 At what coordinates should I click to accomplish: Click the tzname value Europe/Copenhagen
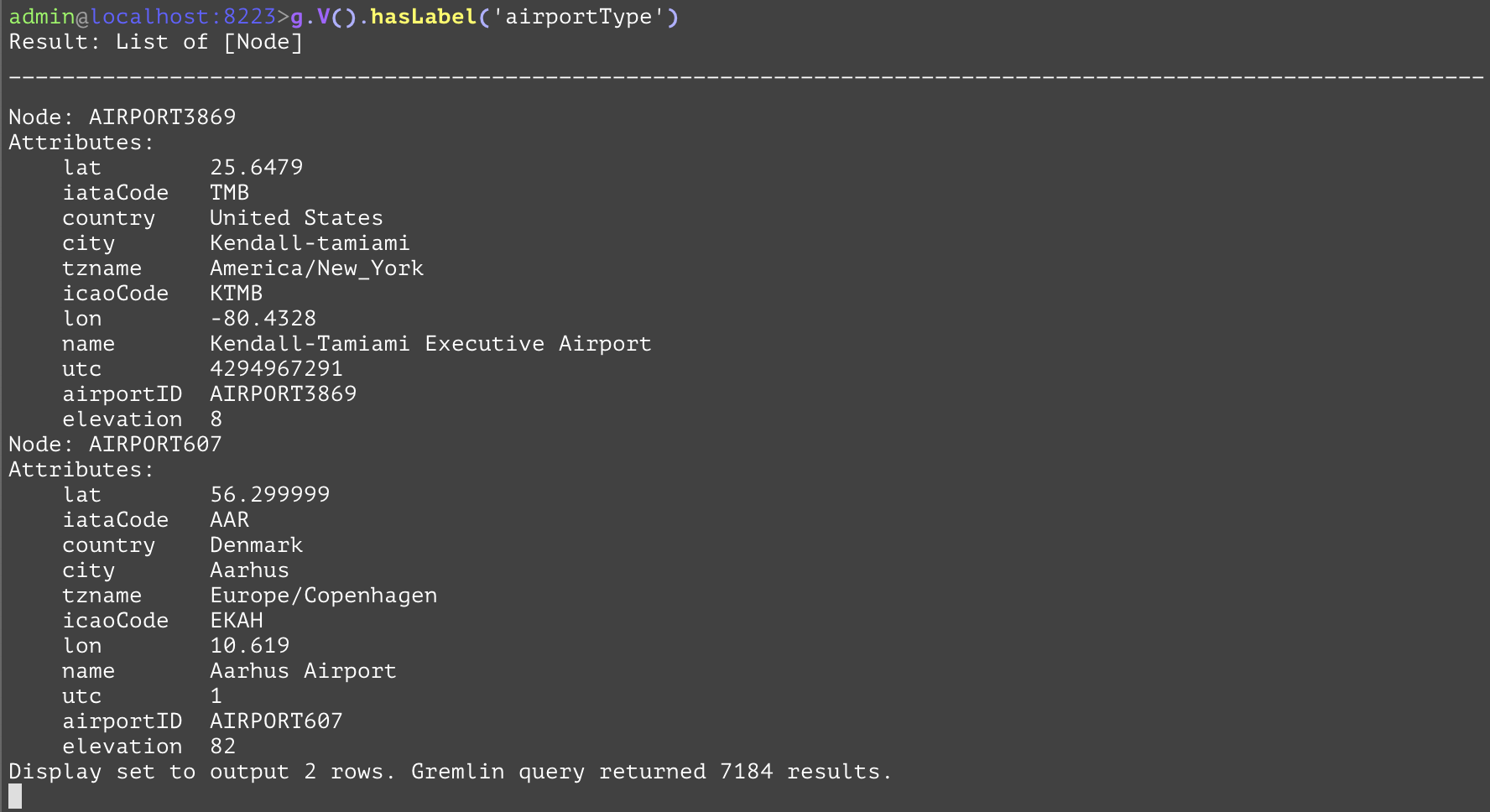323,595
